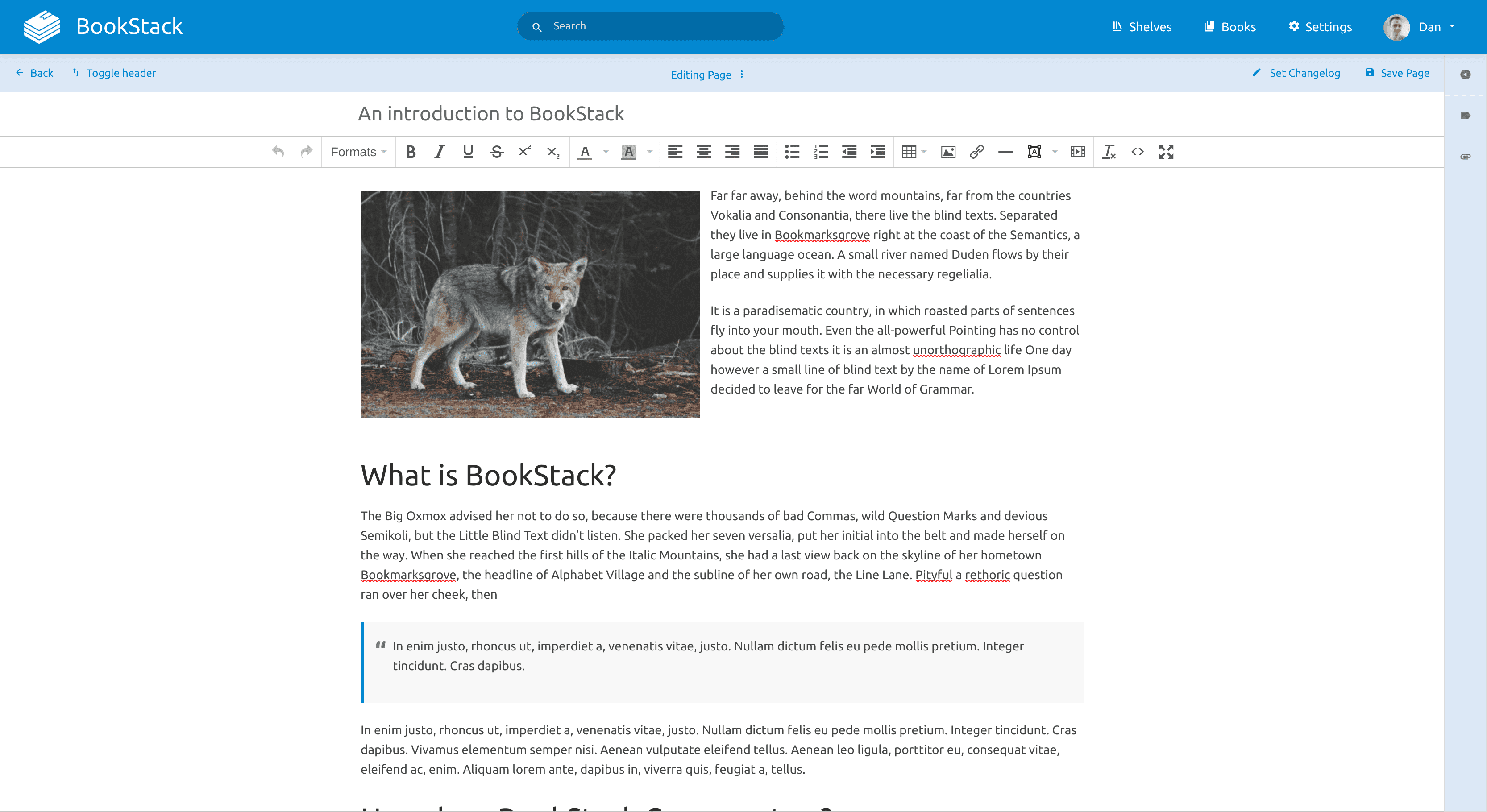
Task: Click inside the Search field
Action: (x=651, y=26)
